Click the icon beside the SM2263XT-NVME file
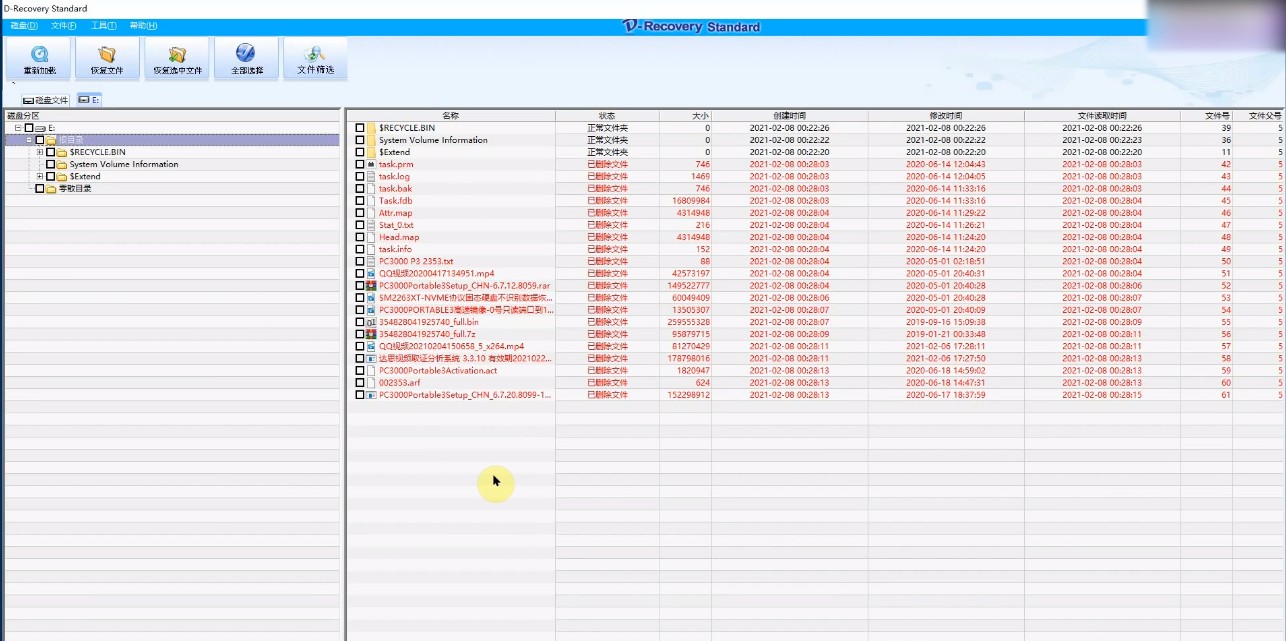Image resolution: width=1286 pixels, height=641 pixels. pyautogui.click(x=371, y=298)
